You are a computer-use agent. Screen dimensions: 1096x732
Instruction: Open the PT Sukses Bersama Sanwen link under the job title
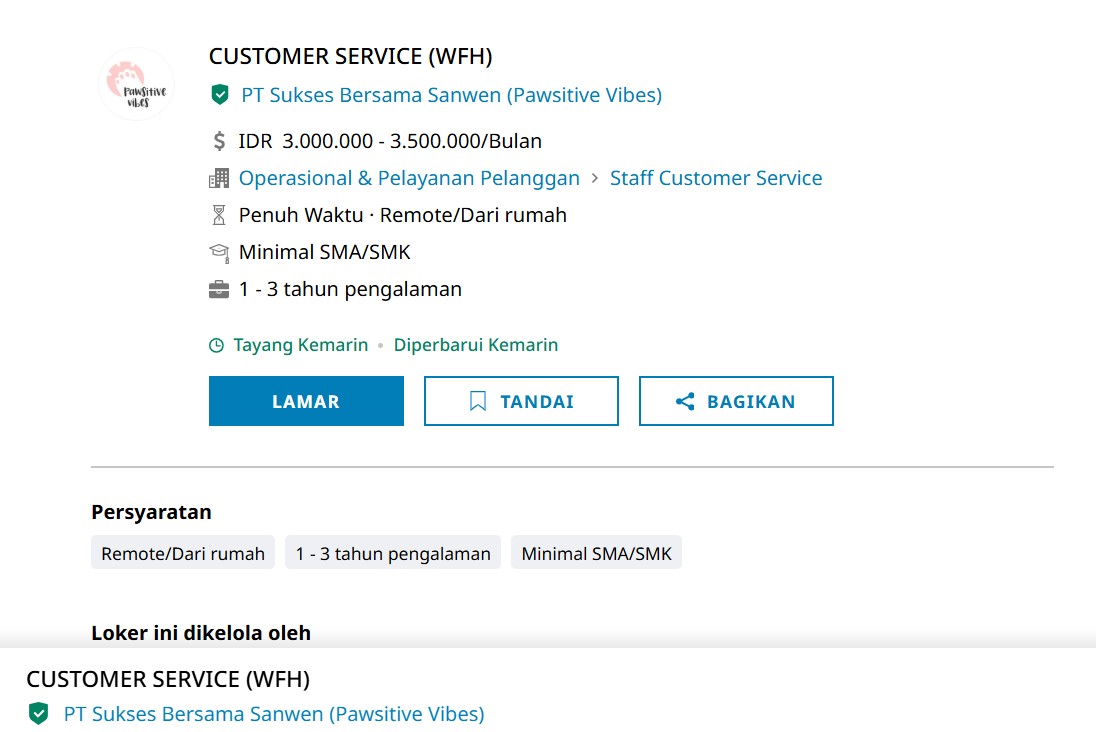coord(452,95)
